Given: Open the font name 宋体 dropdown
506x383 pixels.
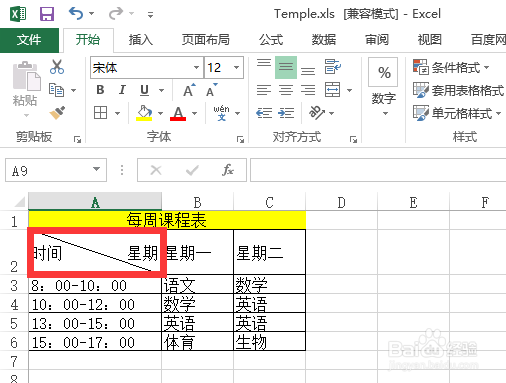Looking at the screenshot, I should pyautogui.click(x=197, y=68).
